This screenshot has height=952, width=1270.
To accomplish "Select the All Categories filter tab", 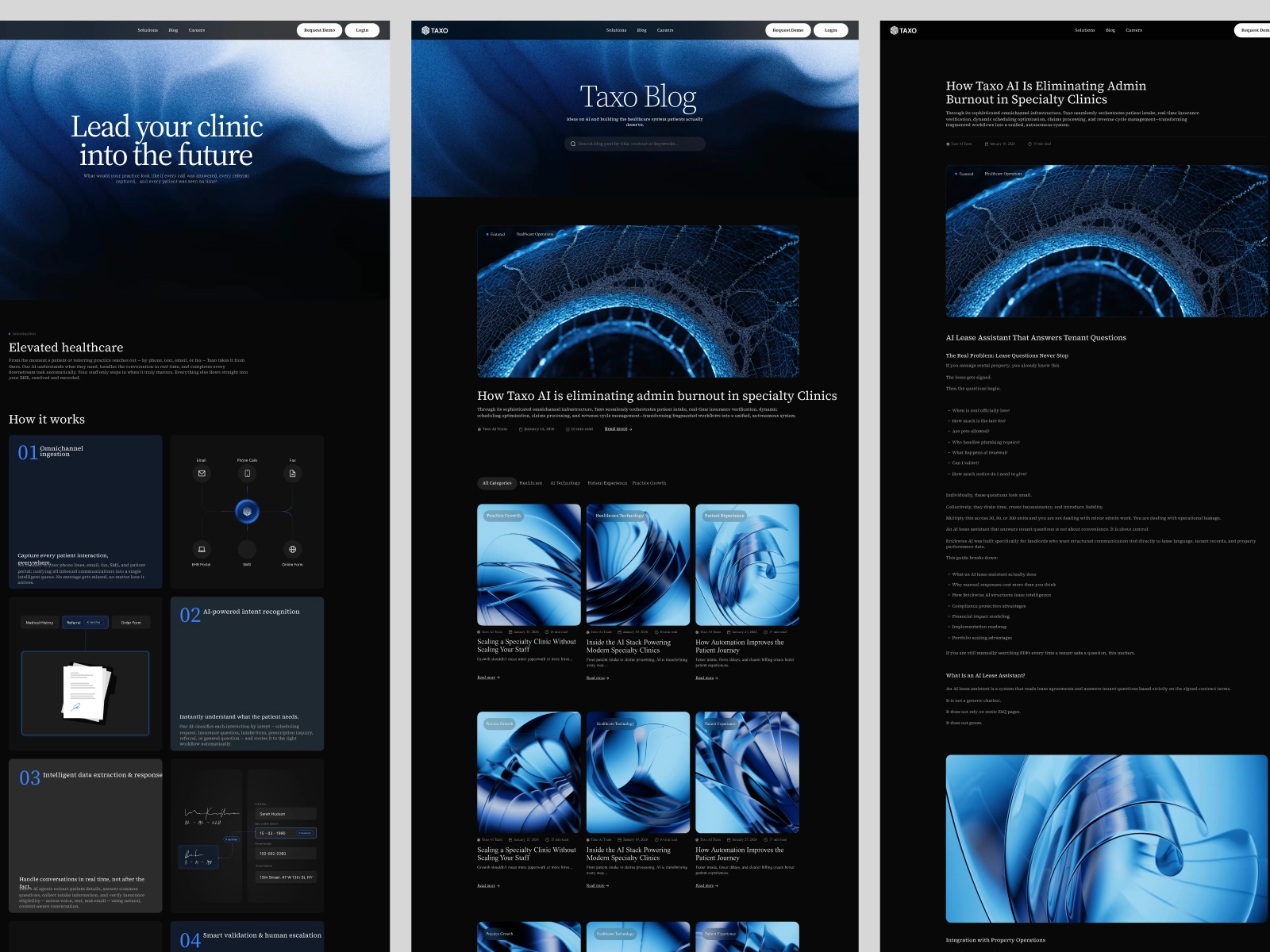I will pos(497,483).
